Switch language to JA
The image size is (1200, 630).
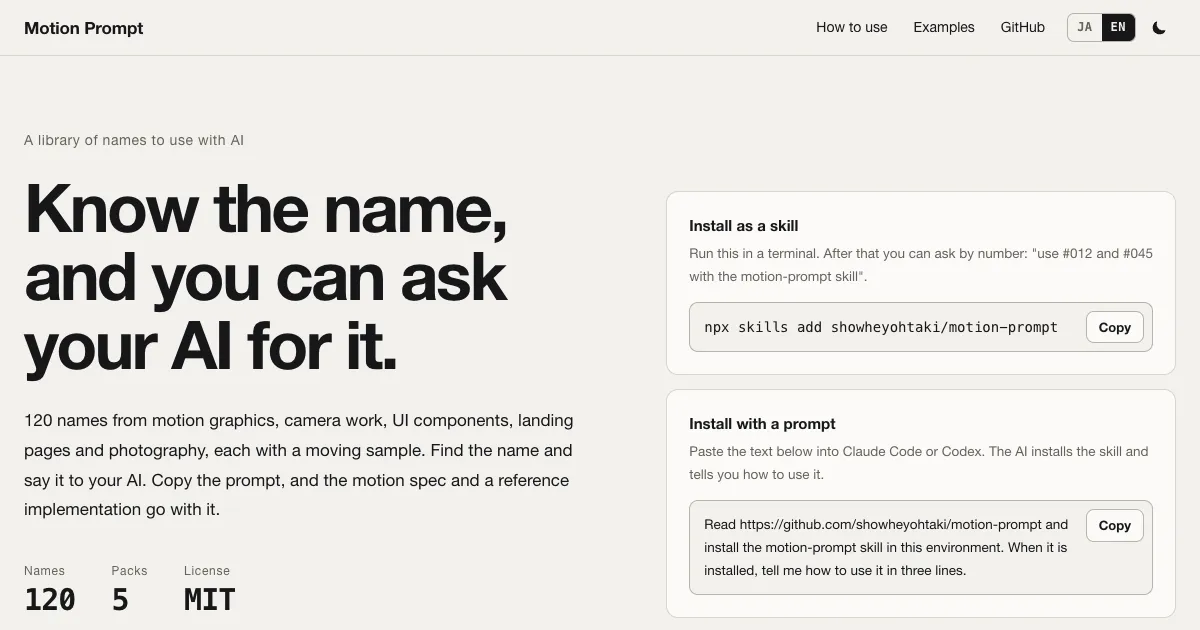1085,28
